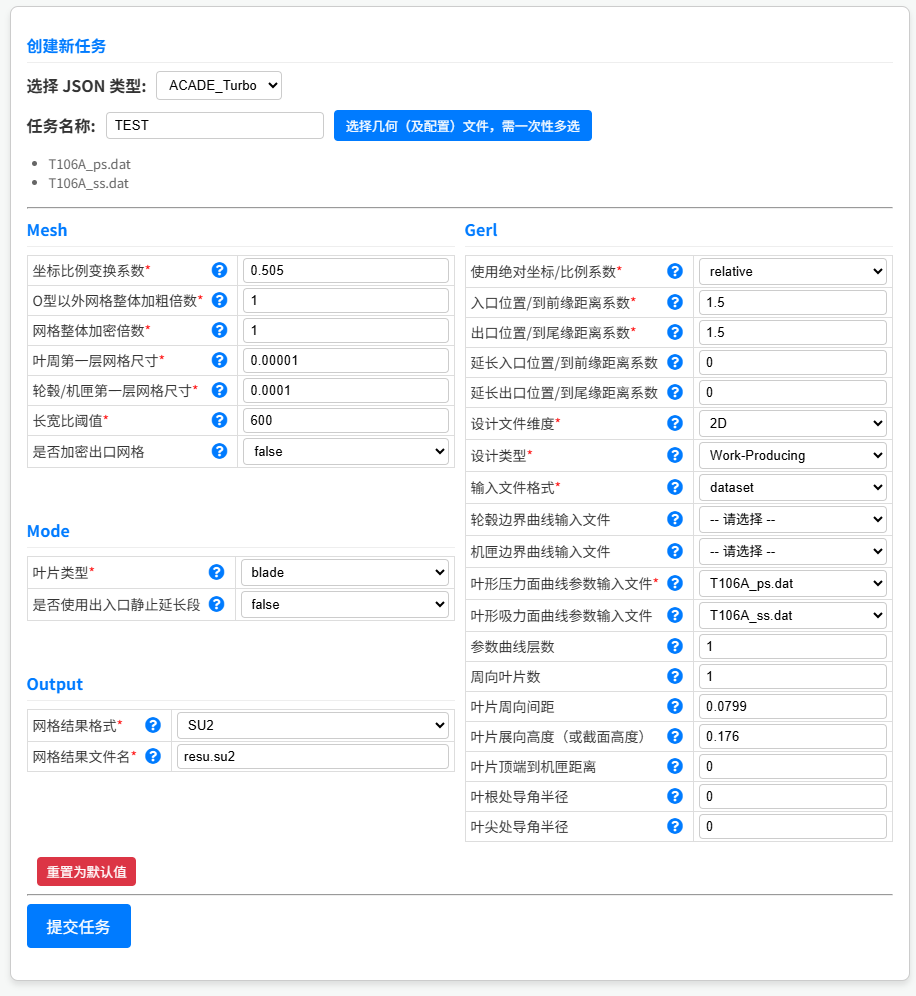Viewport: 916px width, 996px height.
Task: Click 选择几何（及配置）文件 upload button
Action: pyautogui.click(x=462, y=125)
